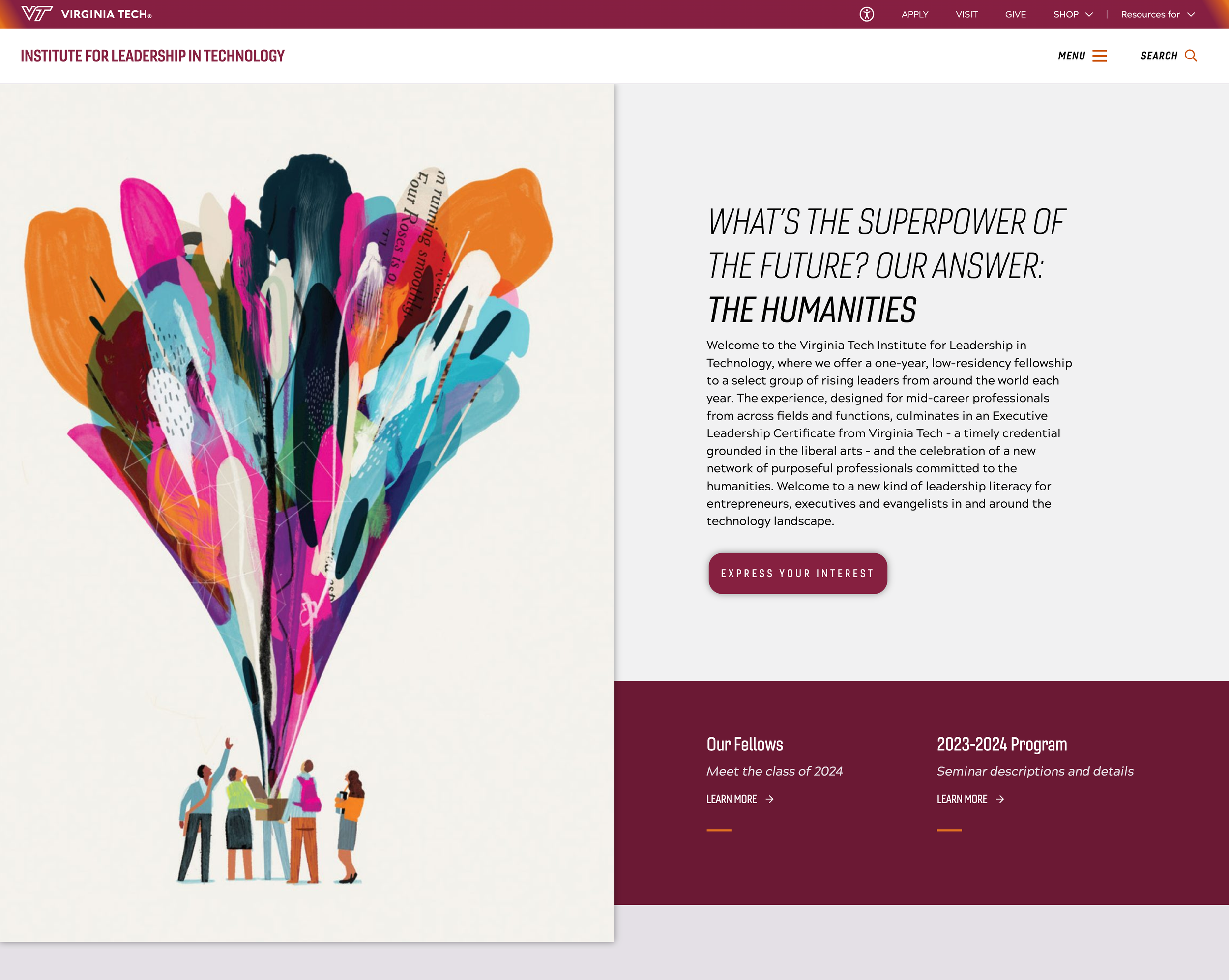Click the Virginia Tech VT logo icon
The height and width of the screenshot is (980, 1229).
(x=36, y=14)
